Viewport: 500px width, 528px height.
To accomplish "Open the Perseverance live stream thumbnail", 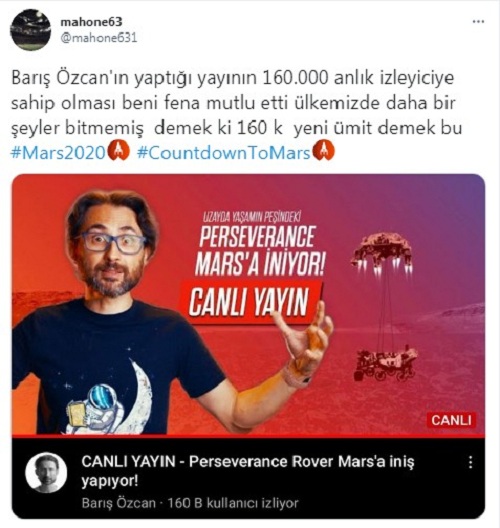I will [248, 305].
